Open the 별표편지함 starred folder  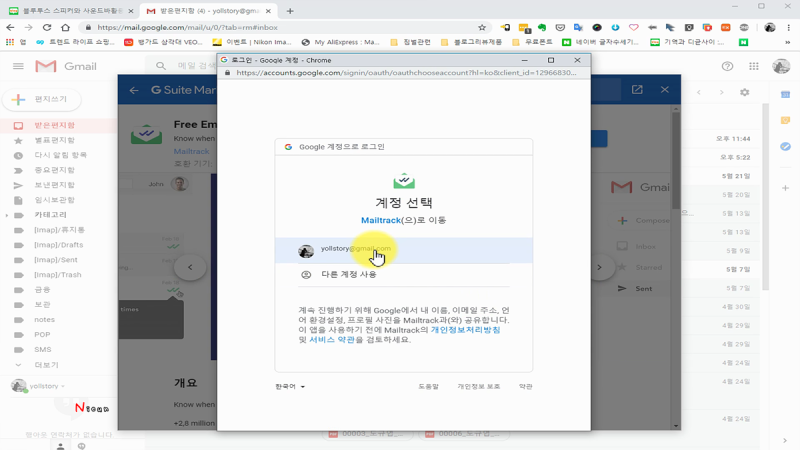point(55,140)
